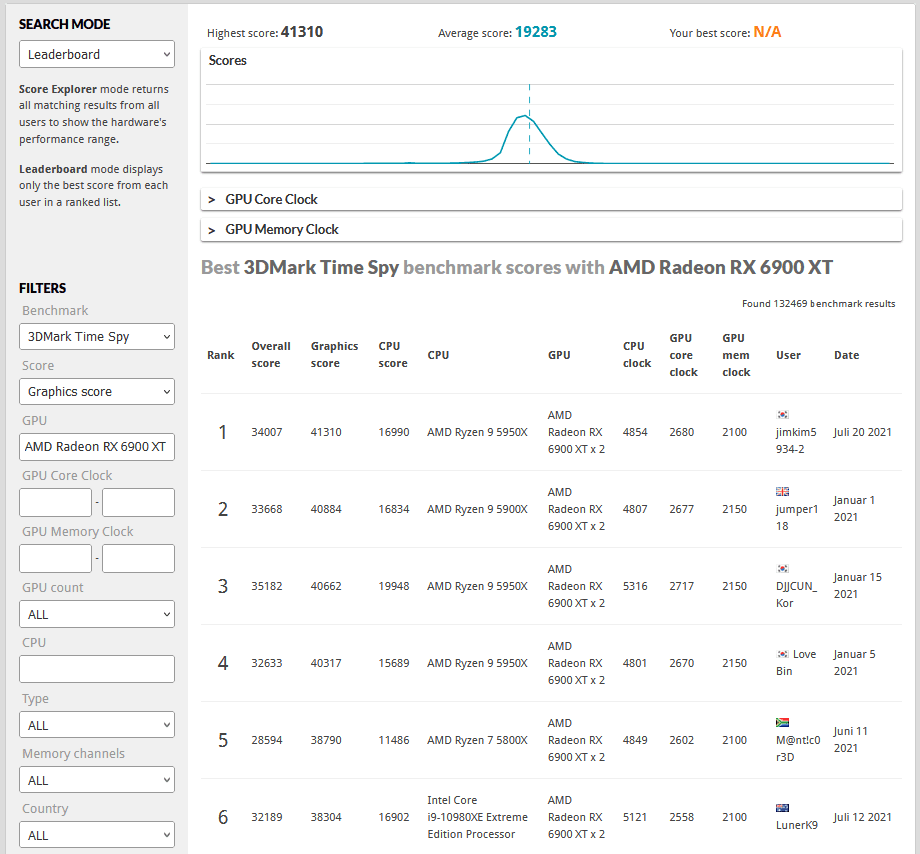
Task: Open user jimkim5934-2's profile
Action: click(x=796, y=440)
